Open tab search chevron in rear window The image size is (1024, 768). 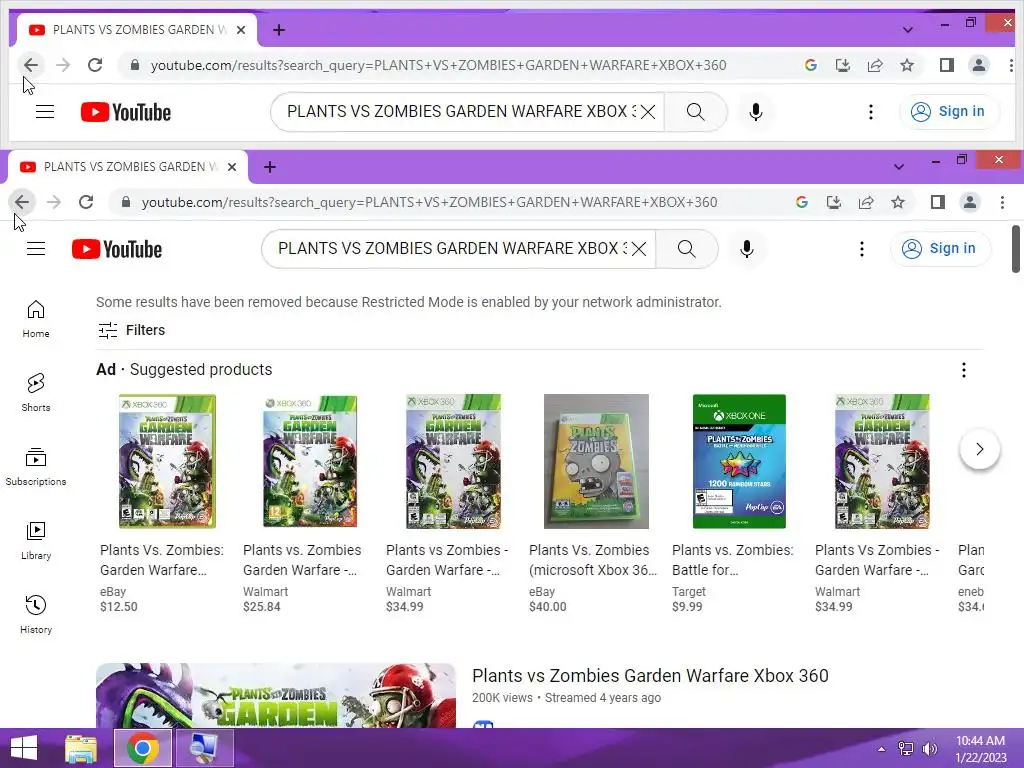[x=908, y=30]
